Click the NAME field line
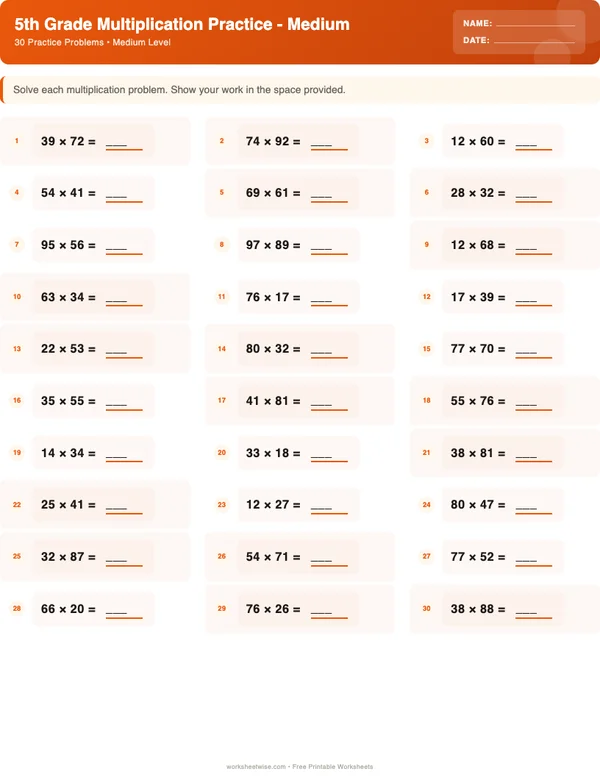 point(535,23)
